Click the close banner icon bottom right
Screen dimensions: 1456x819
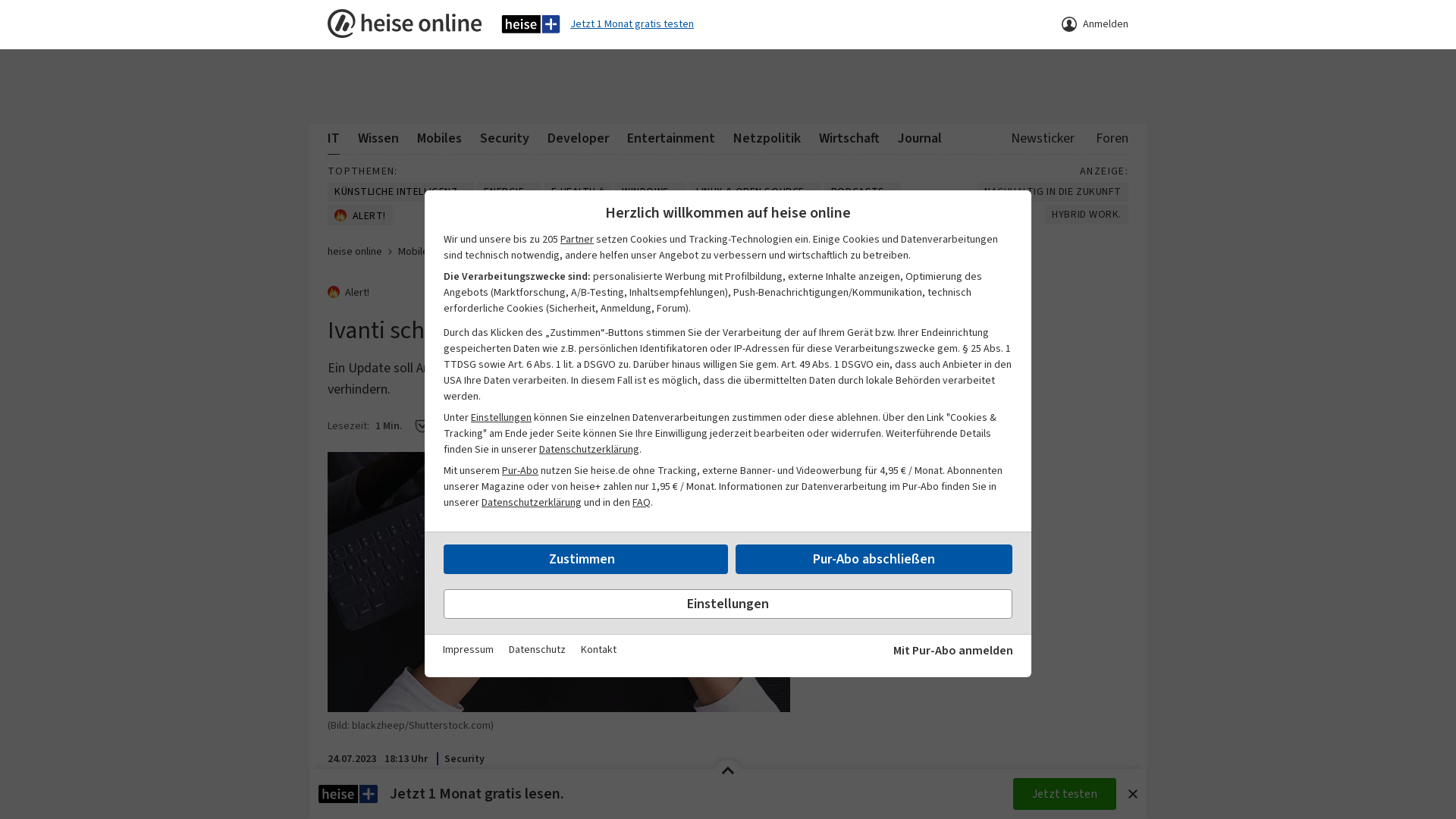(1133, 794)
